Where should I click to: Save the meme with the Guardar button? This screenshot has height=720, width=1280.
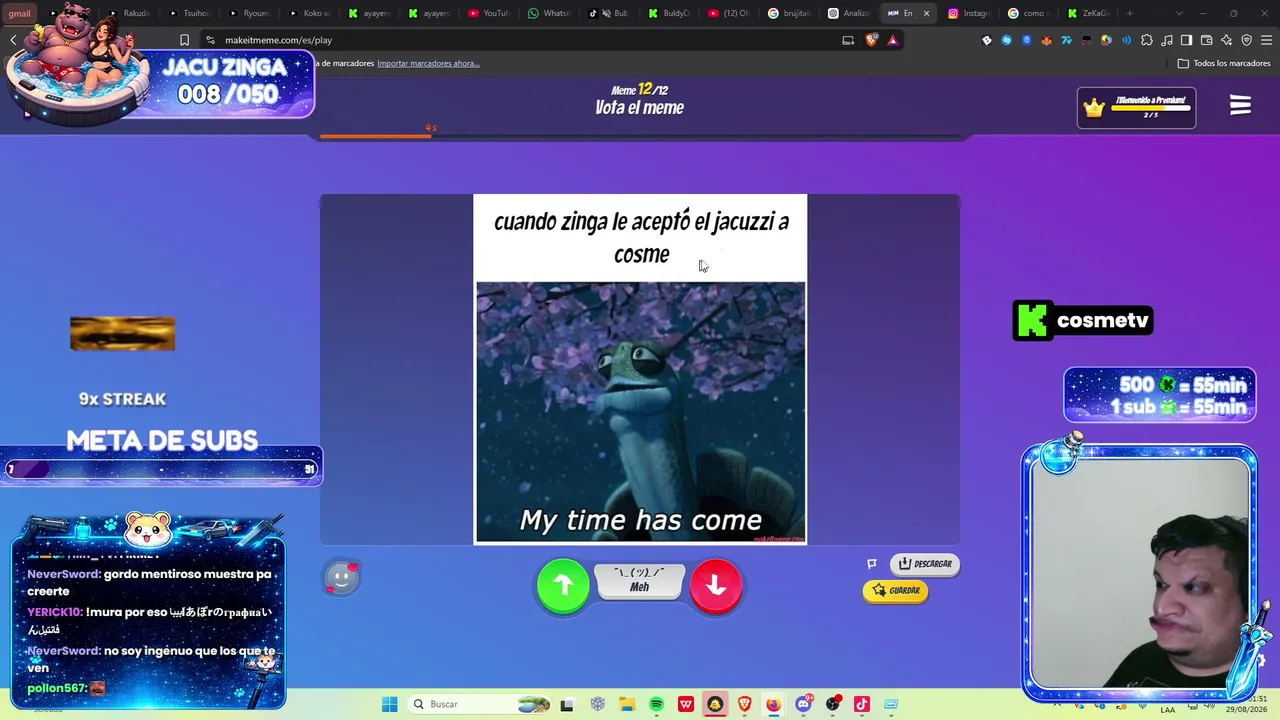coord(895,591)
